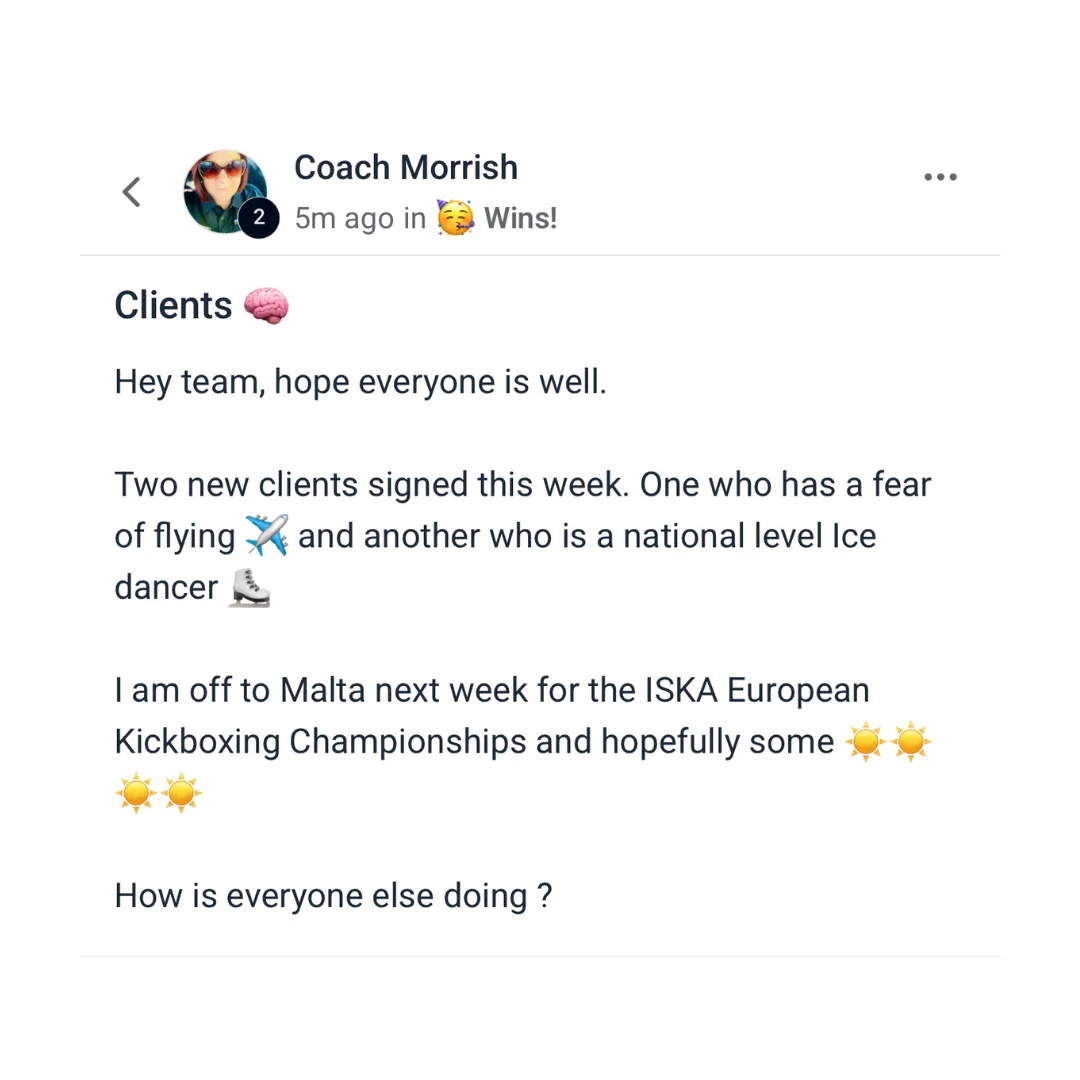Click the 'Two new clients signed this week' sentence
Screen dimensions: 1080x1080
click(x=372, y=485)
